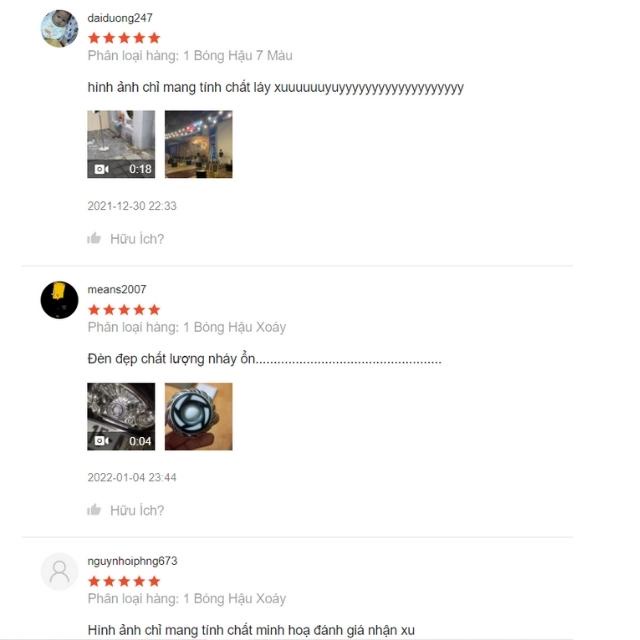This screenshot has height=640, width=640.
Task: Open means2007's black profile avatar
Action: tap(60, 300)
